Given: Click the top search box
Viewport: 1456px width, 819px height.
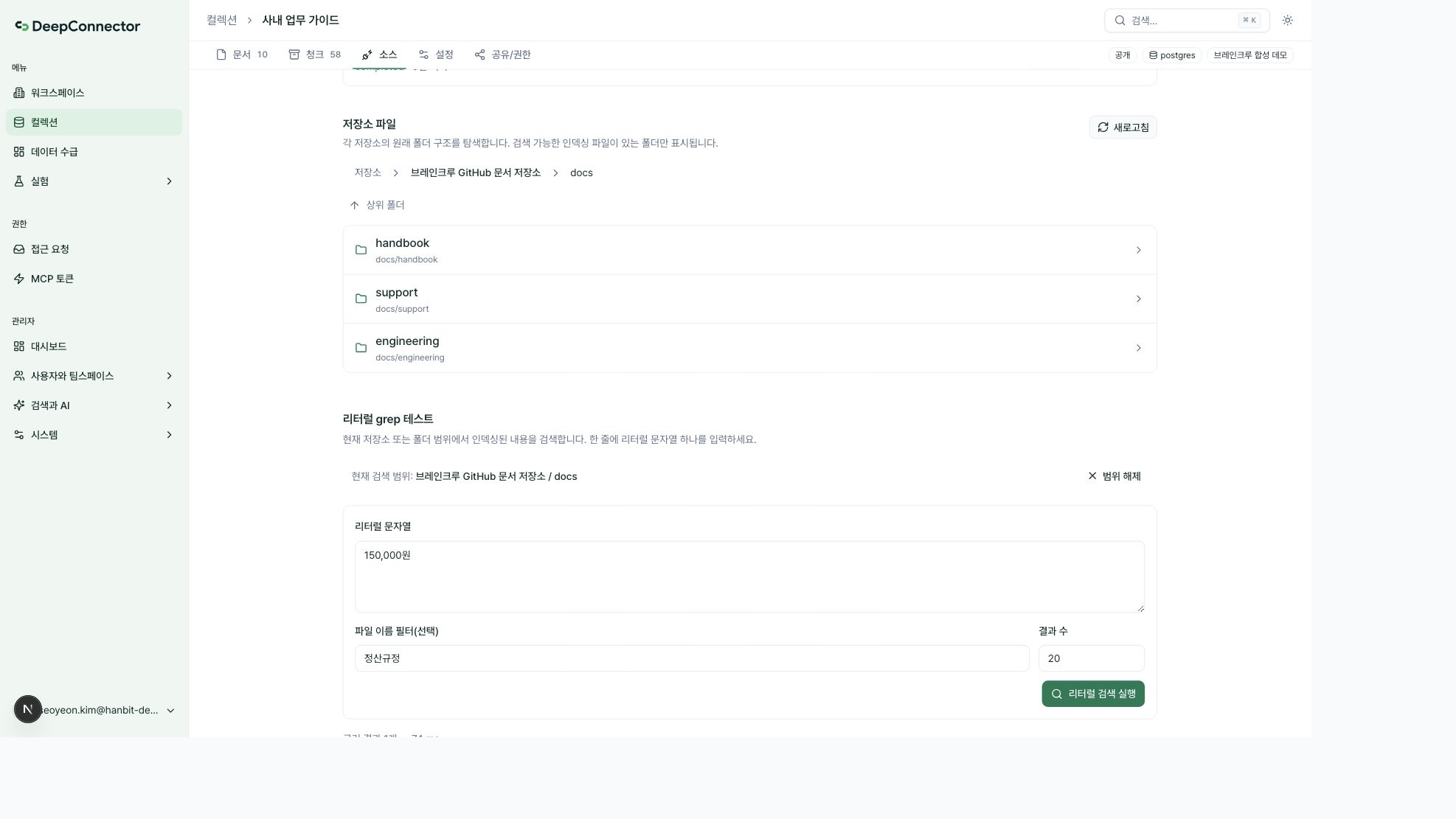Looking at the screenshot, I should click(x=1186, y=21).
